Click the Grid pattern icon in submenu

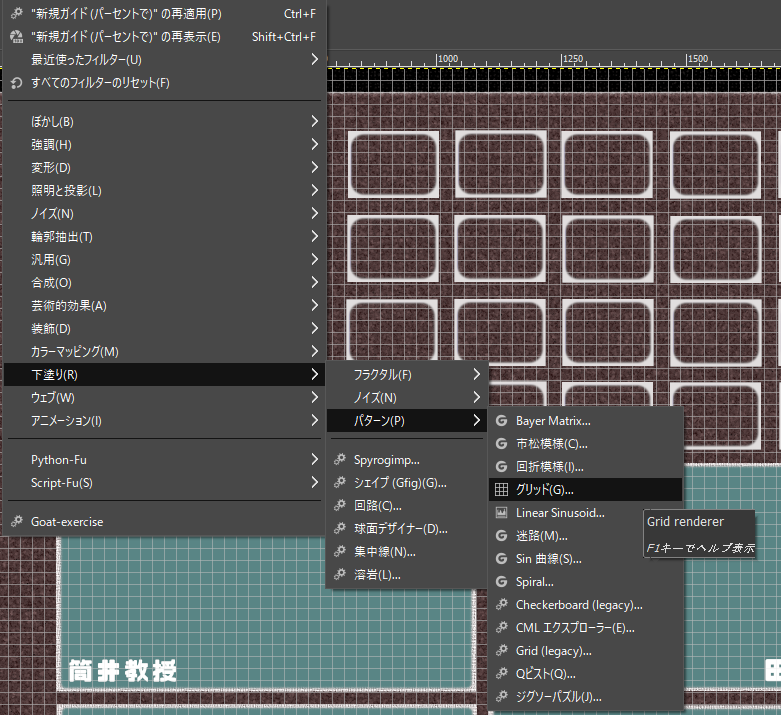(502, 490)
